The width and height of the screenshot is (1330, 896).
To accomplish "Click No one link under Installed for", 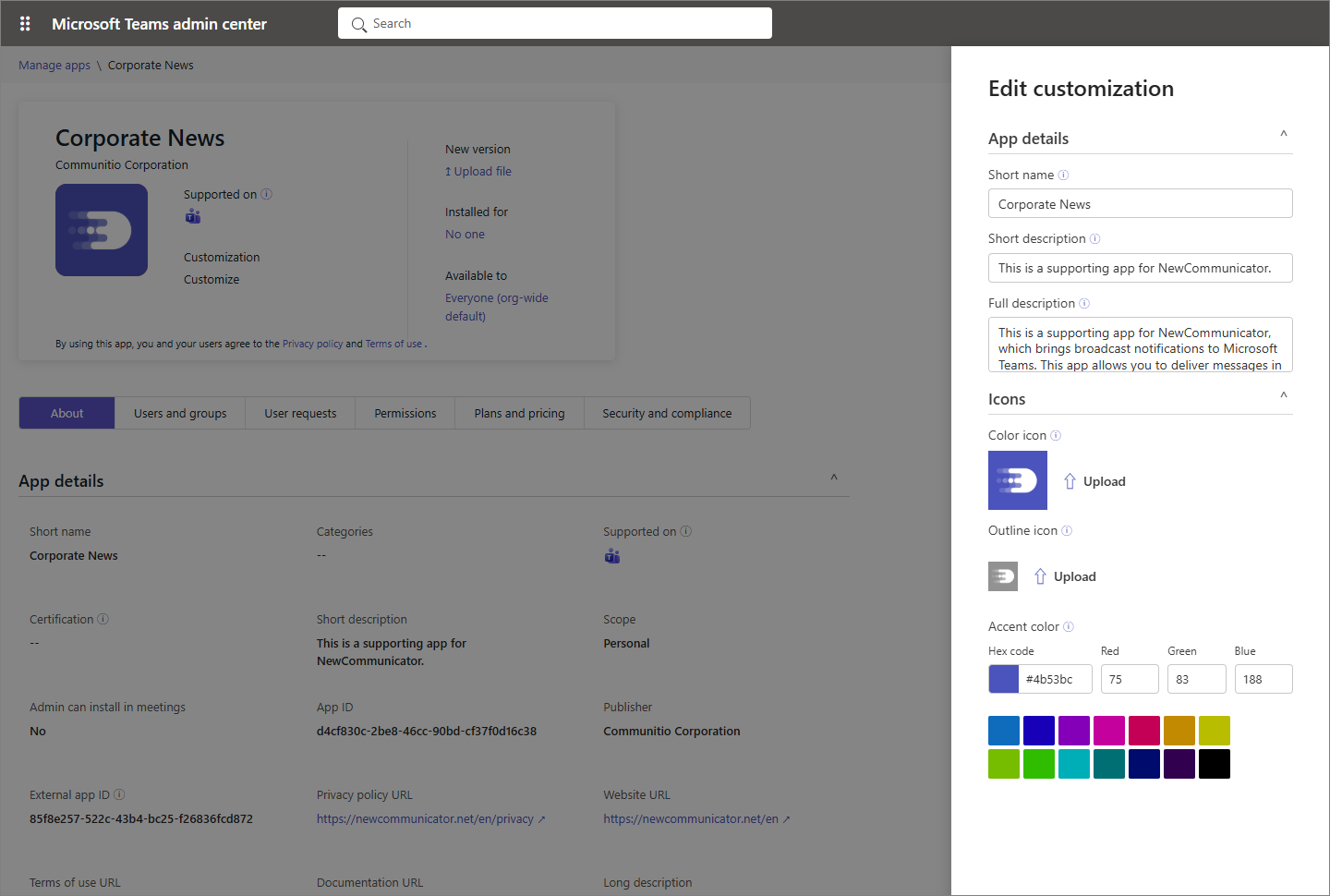I will click(x=465, y=234).
